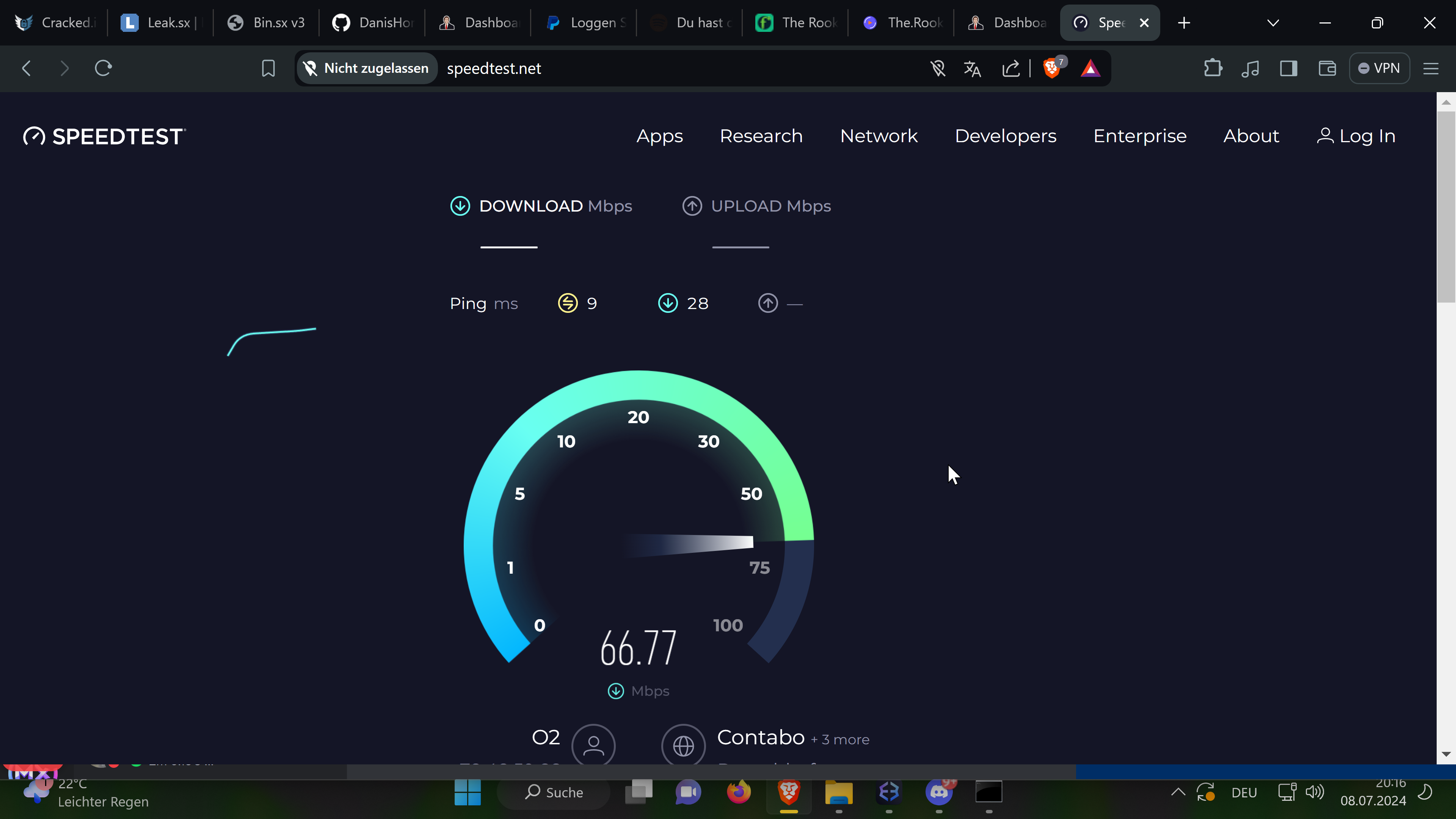
Task: Open the browser hamburger menu
Action: point(1431,68)
